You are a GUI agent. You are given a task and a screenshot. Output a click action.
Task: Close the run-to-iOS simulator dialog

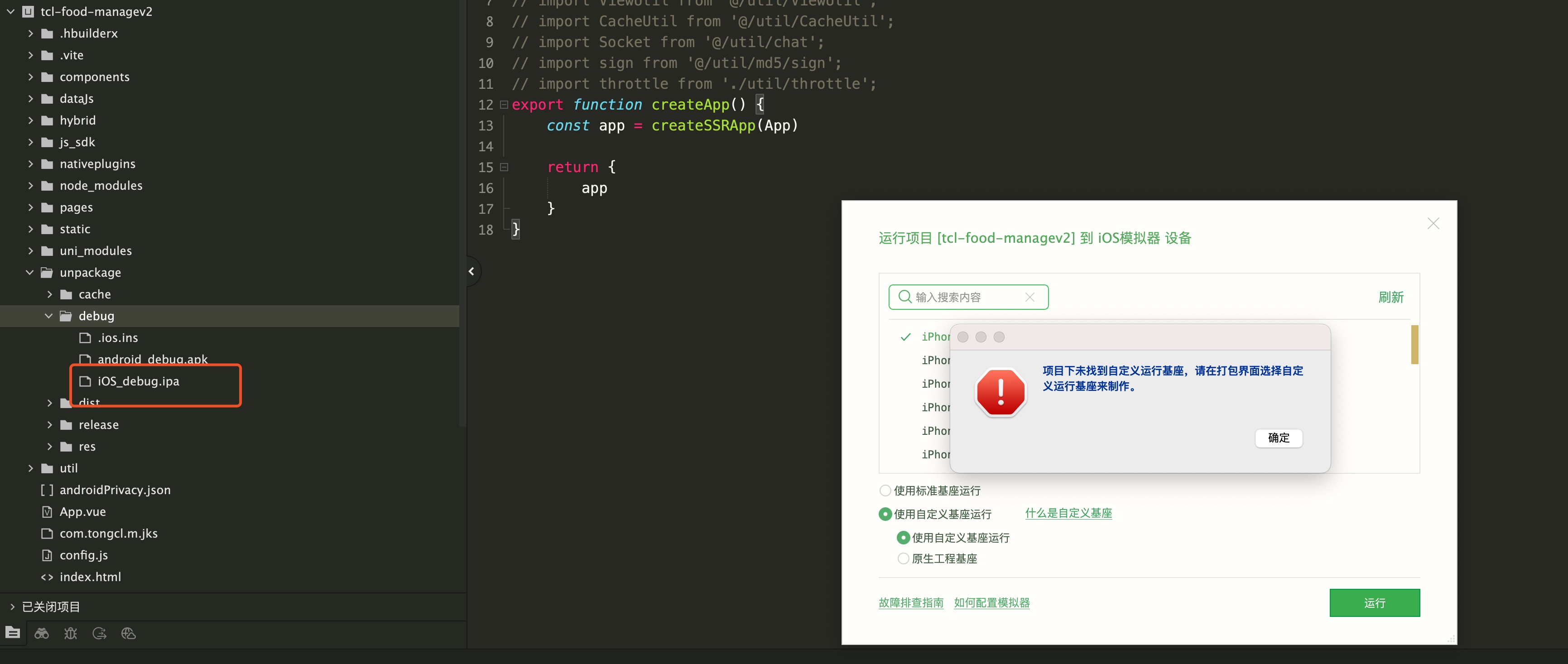pos(1433,223)
